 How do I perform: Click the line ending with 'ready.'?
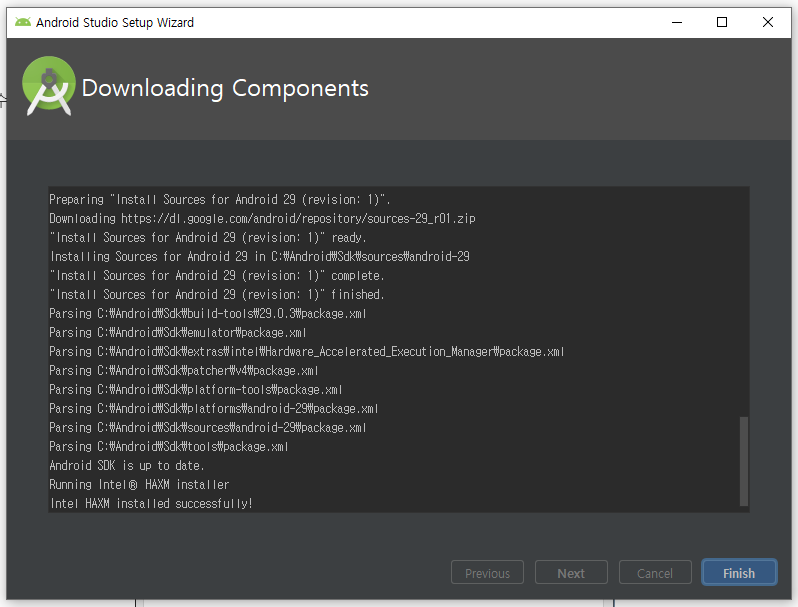coord(208,237)
